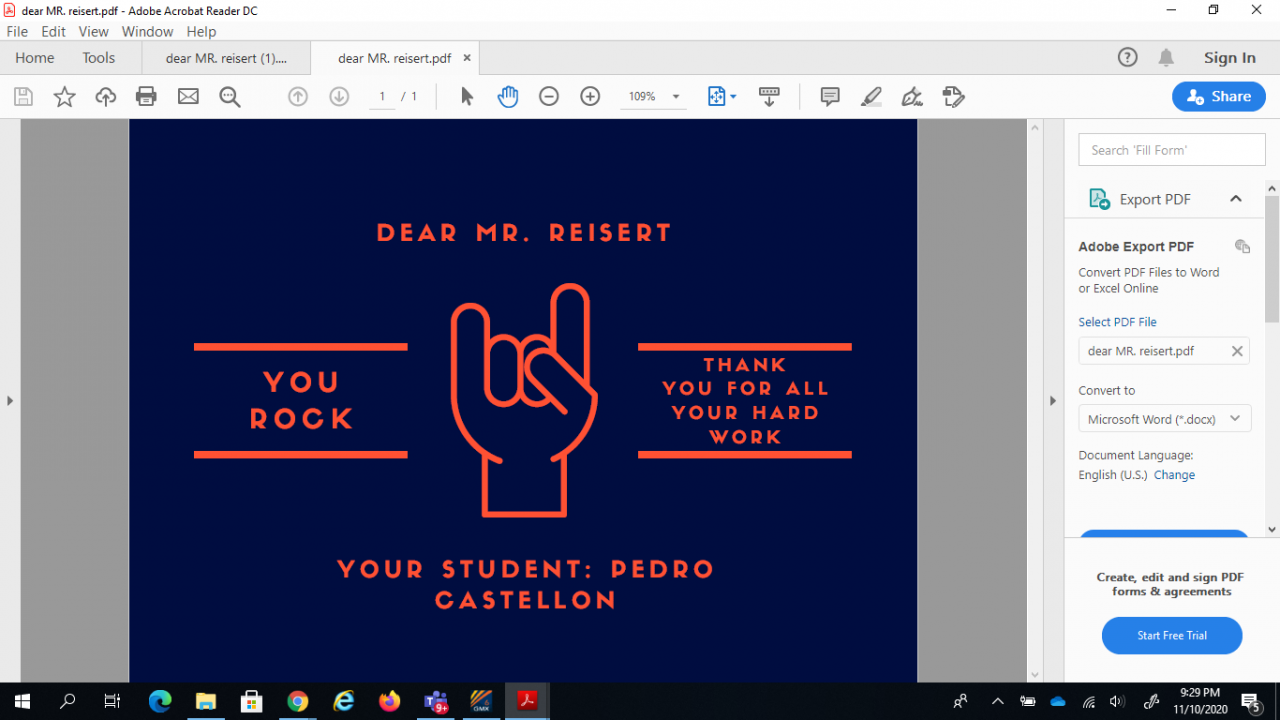Click the Share button
The image size is (1280, 720).
(1219, 97)
